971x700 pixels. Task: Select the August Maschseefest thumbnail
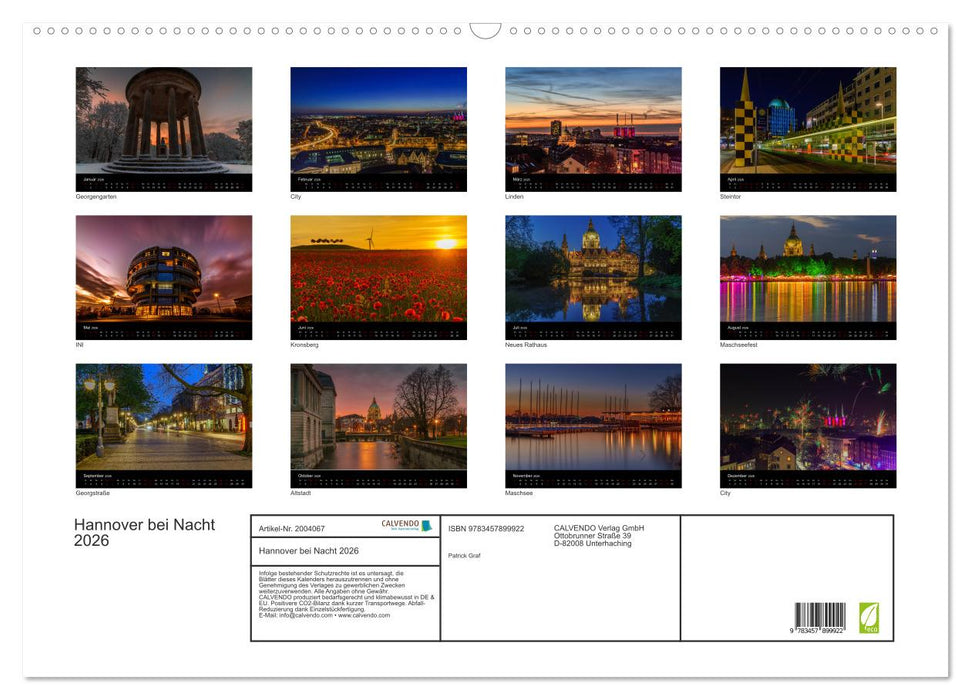point(807,277)
